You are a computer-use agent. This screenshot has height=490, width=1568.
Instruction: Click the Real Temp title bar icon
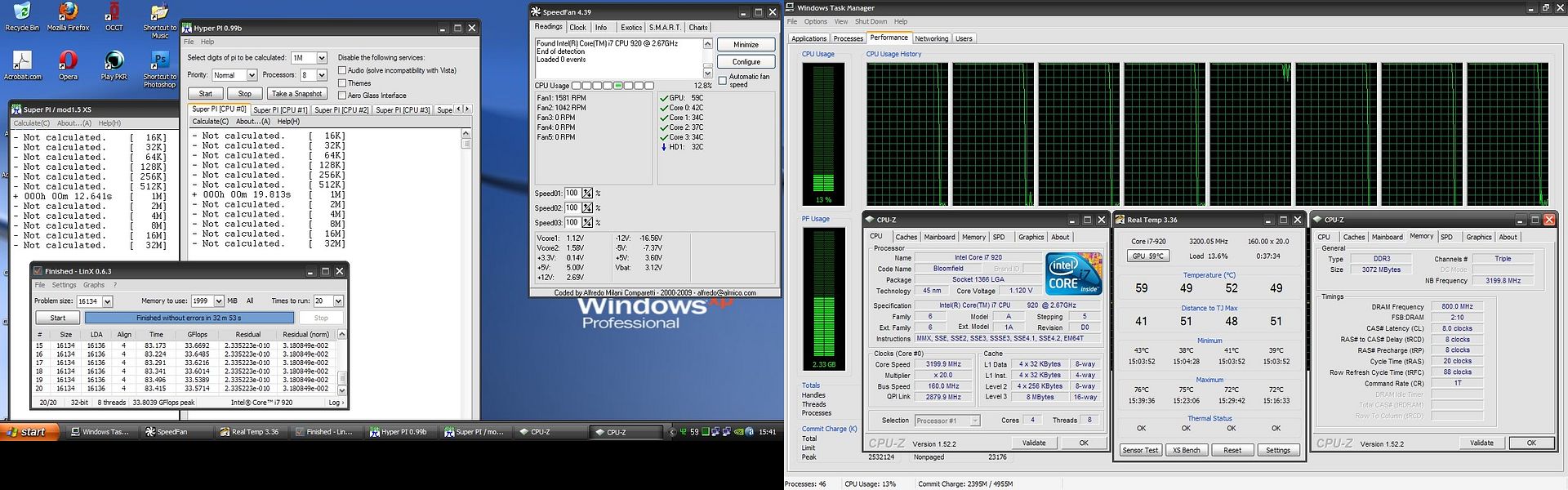coord(1120,220)
